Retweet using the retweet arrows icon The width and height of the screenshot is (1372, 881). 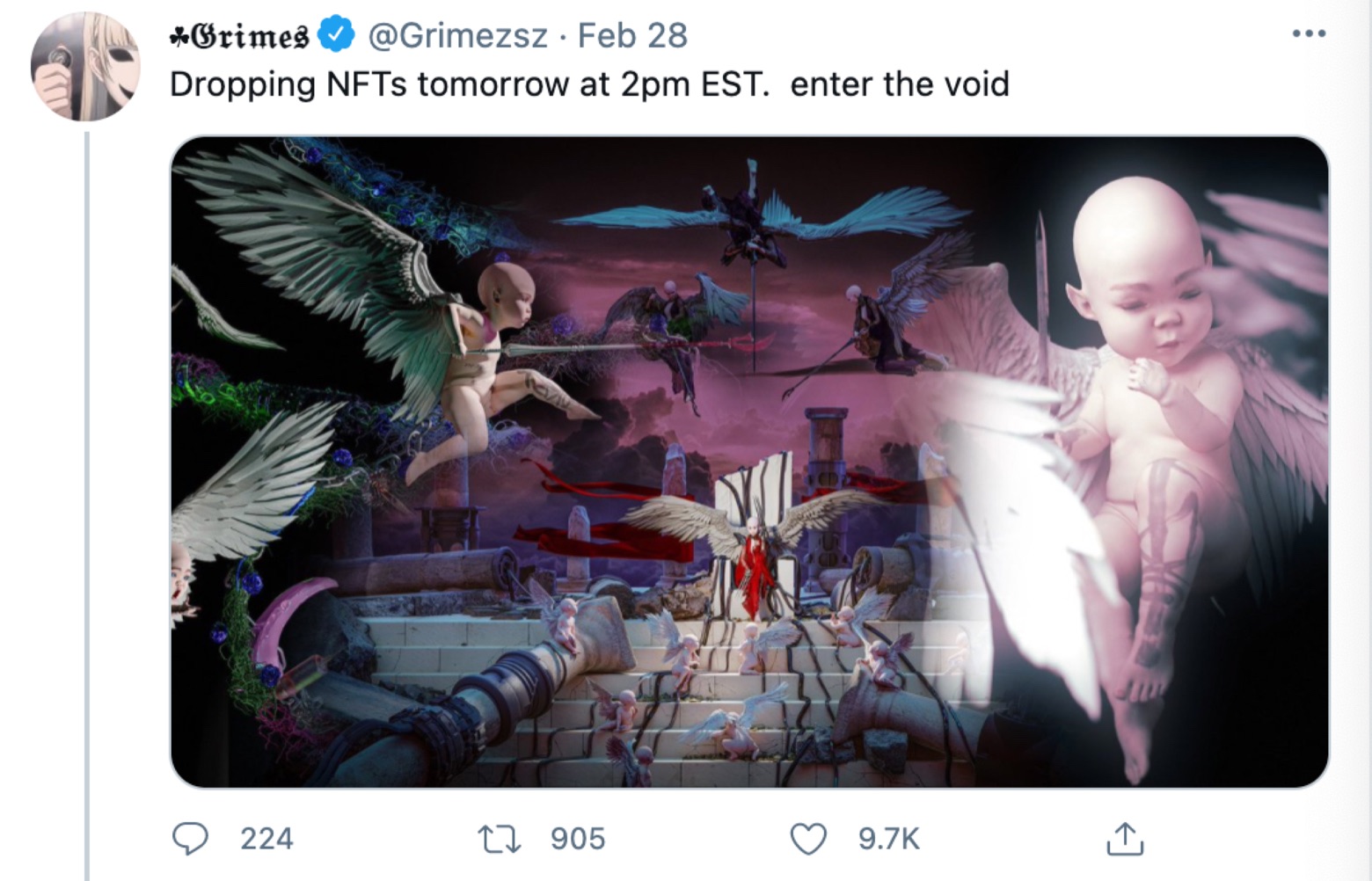coord(499,839)
